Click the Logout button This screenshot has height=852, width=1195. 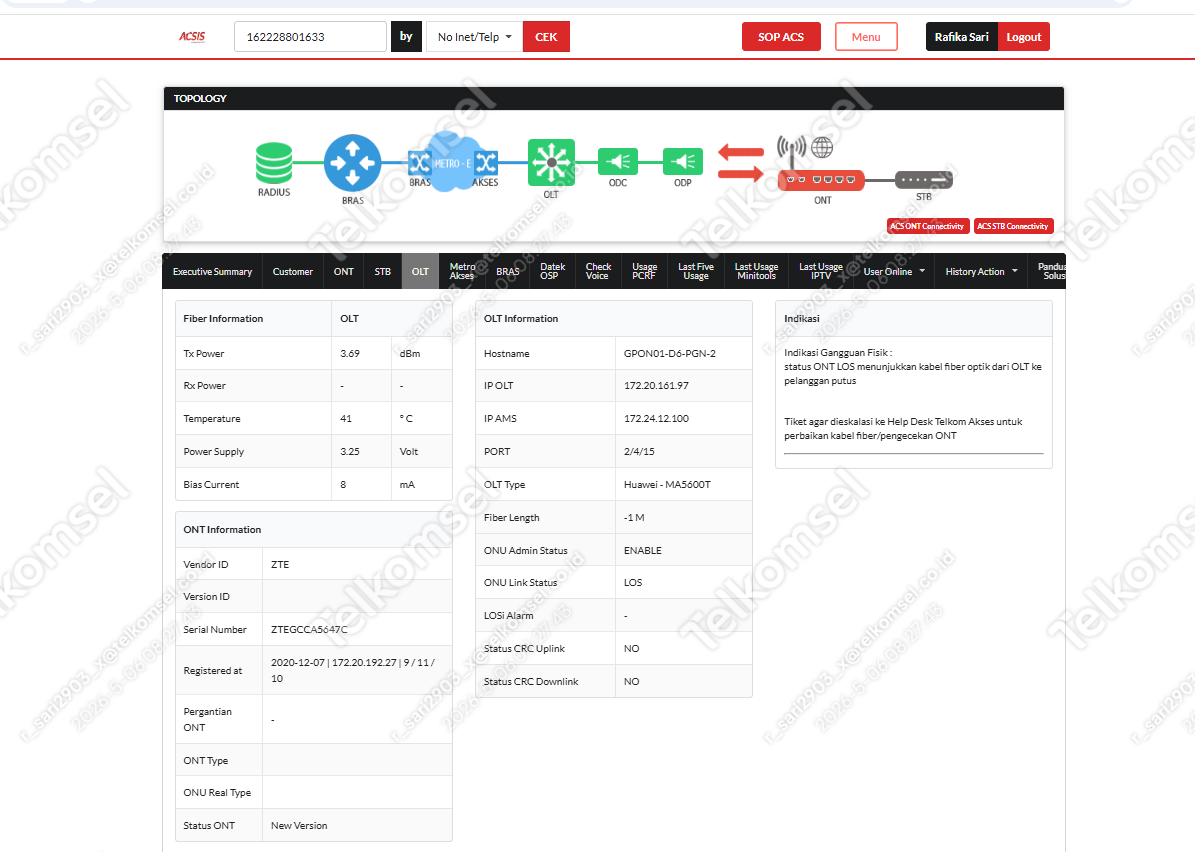[x=1024, y=37]
